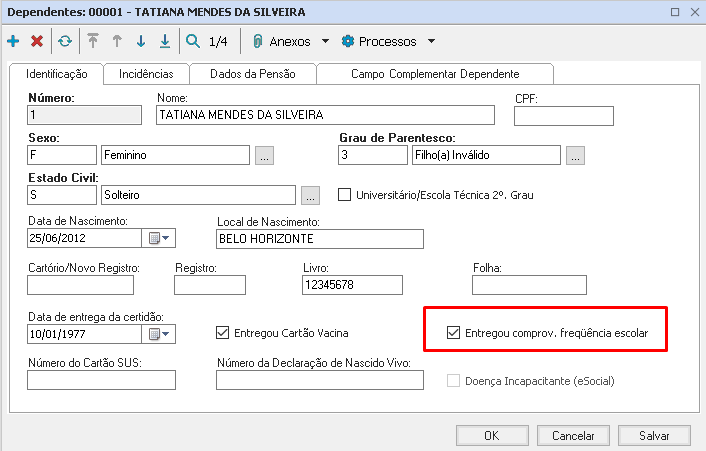Switch to the Identificação tab

[57, 74]
